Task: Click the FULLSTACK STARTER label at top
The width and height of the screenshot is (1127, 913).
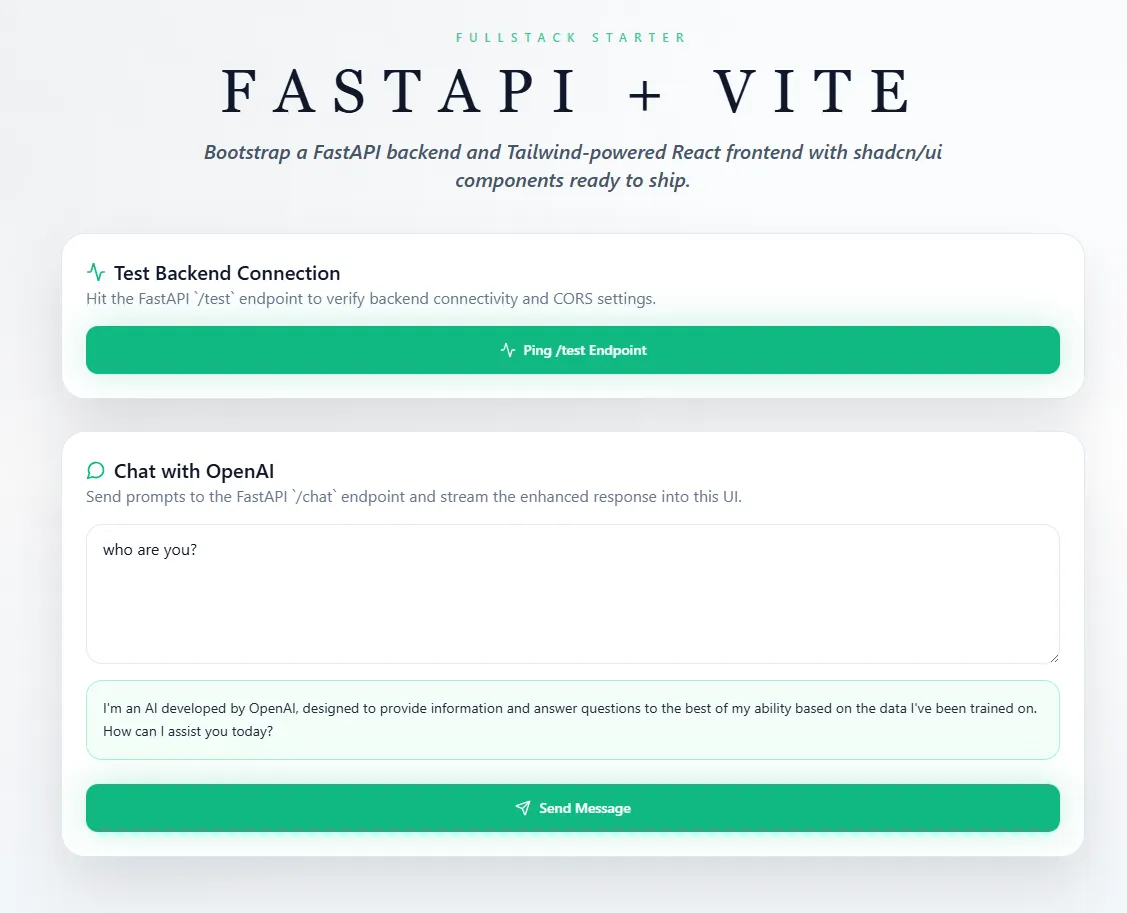Action: point(571,37)
